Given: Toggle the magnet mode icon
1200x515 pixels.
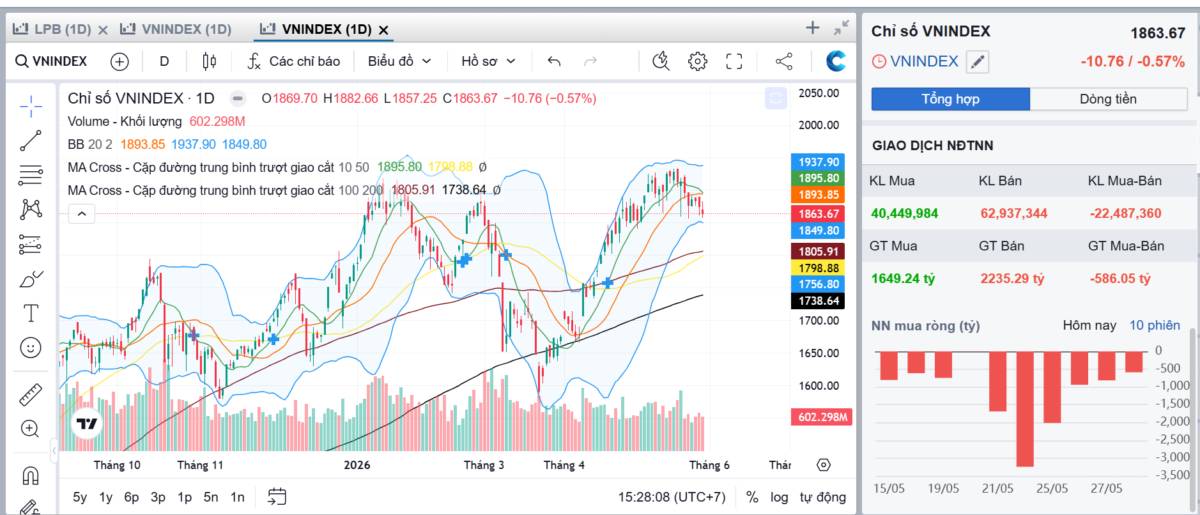Looking at the screenshot, I should coord(30,475).
